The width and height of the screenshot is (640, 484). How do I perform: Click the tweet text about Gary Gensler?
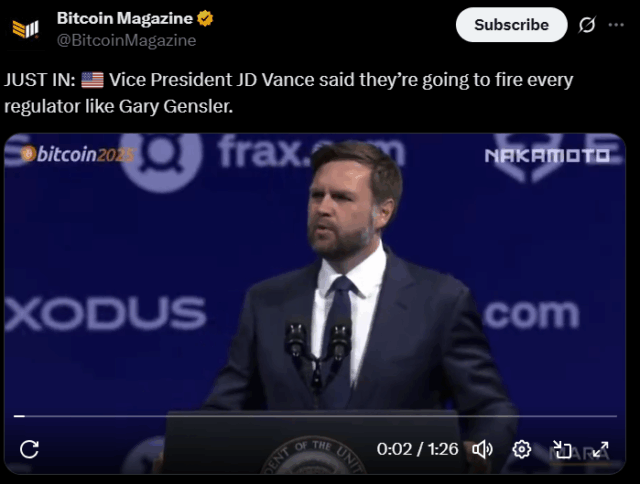point(288,93)
